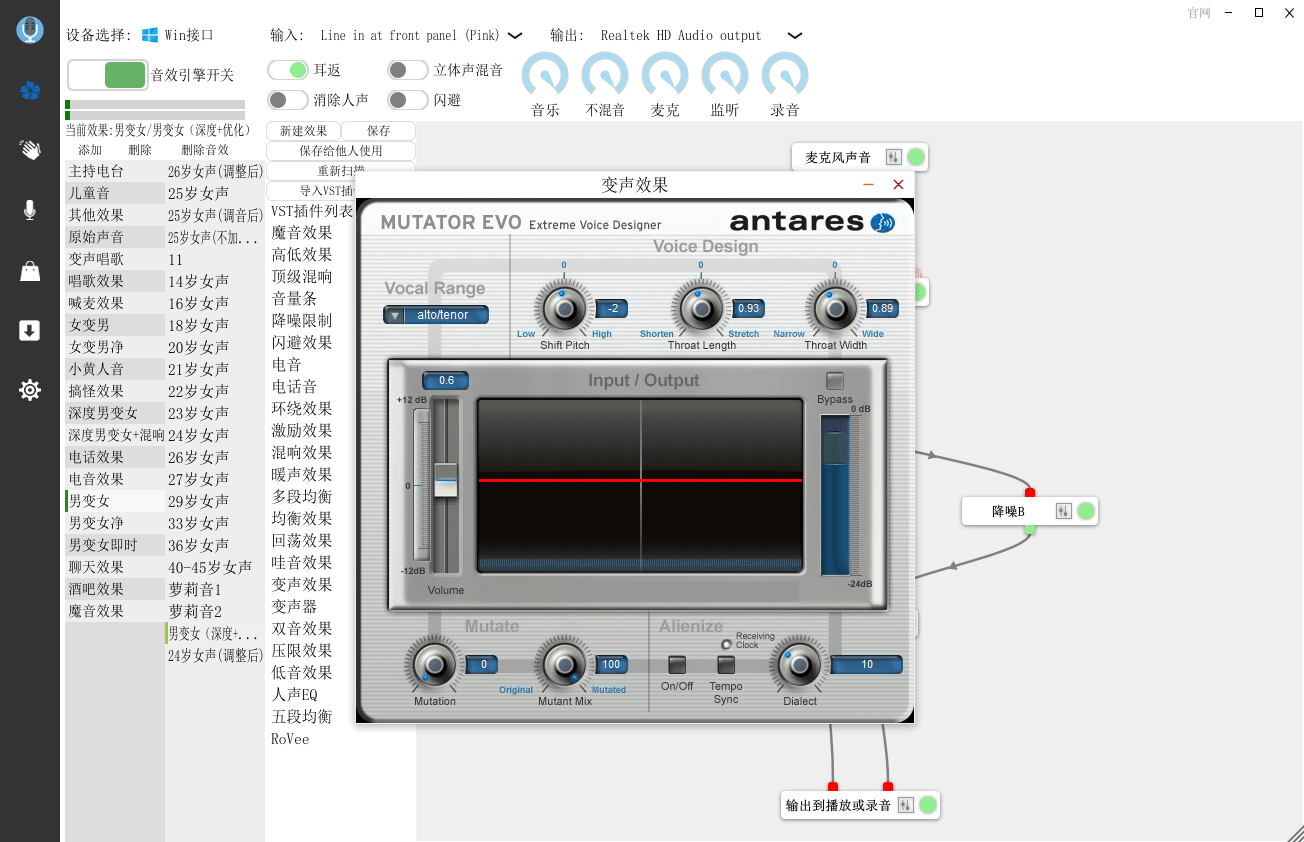The height and width of the screenshot is (842, 1304).
Task: Click the Windows logo next to Win接口
Action: point(150,35)
